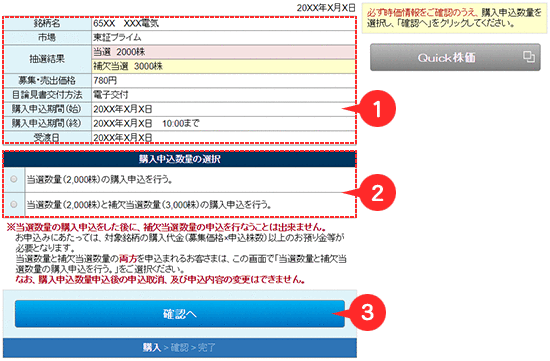Click the 購入 step in the breadcrumb
Image resolution: width=550 pixels, height=361 pixels.
(x=152, y=348)
